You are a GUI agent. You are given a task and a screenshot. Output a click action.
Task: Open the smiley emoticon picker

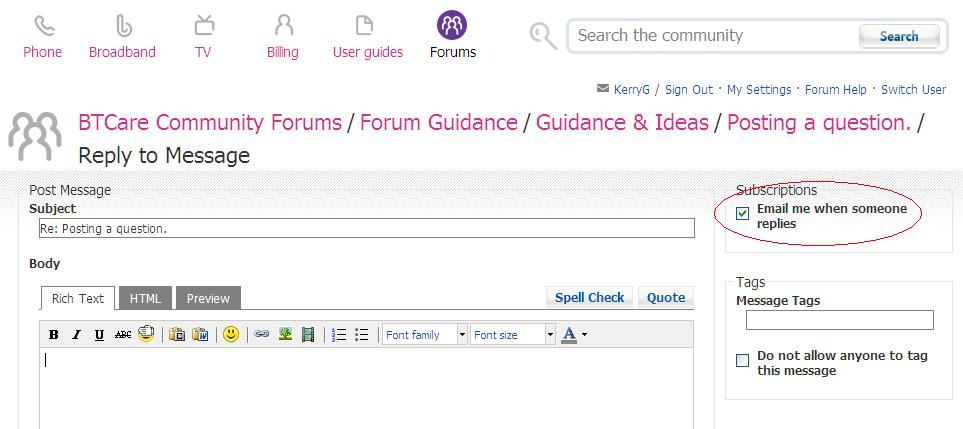231,334
